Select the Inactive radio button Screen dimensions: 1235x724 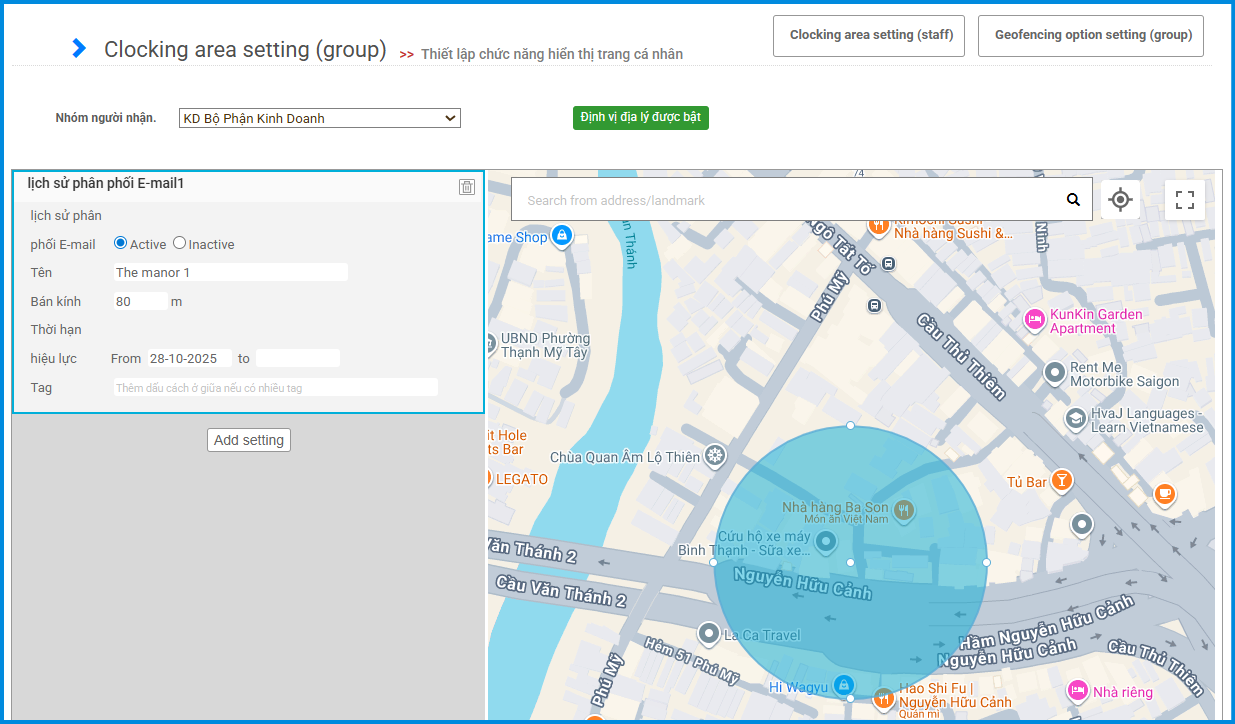point(180,243)
